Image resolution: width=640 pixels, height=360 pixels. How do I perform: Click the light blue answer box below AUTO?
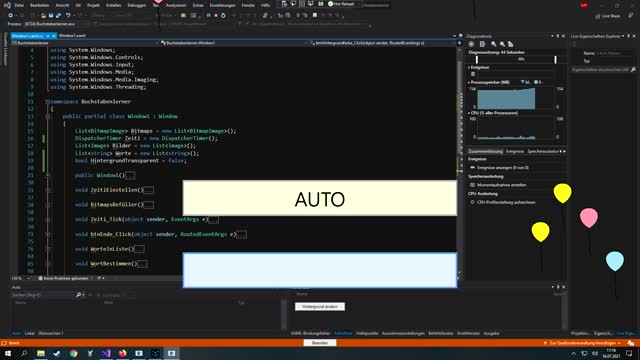[320, 270]
